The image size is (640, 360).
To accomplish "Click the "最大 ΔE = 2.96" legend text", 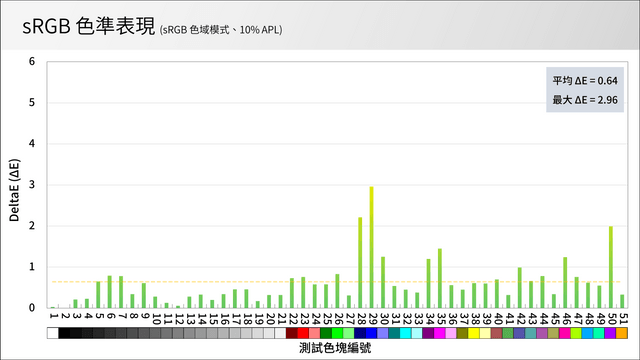I will tap(585, 100).
